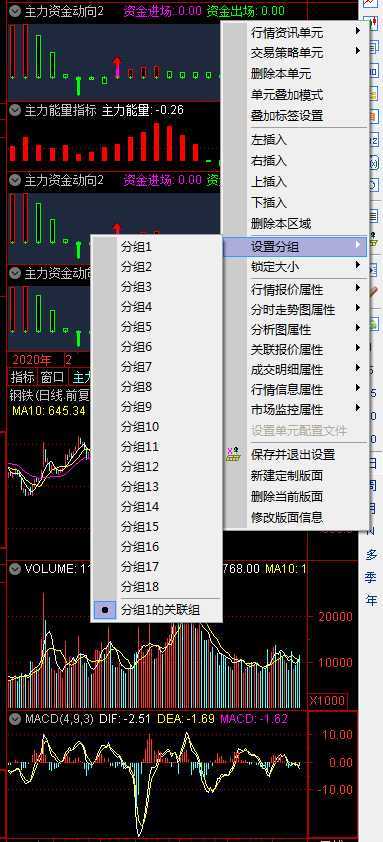Viewport: 383px width, 842px height.
Task: Click the round arrow icon beside MACD(4,9,3)
Action: click(x=15, y=718)
